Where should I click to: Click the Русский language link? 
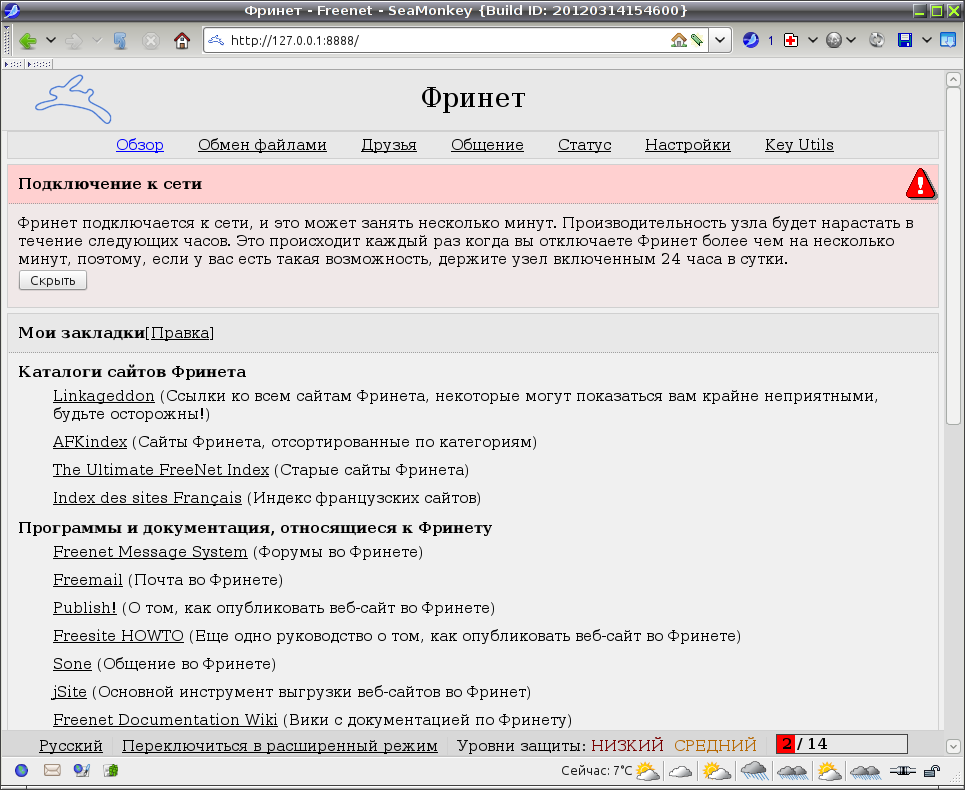click(71, 746)
